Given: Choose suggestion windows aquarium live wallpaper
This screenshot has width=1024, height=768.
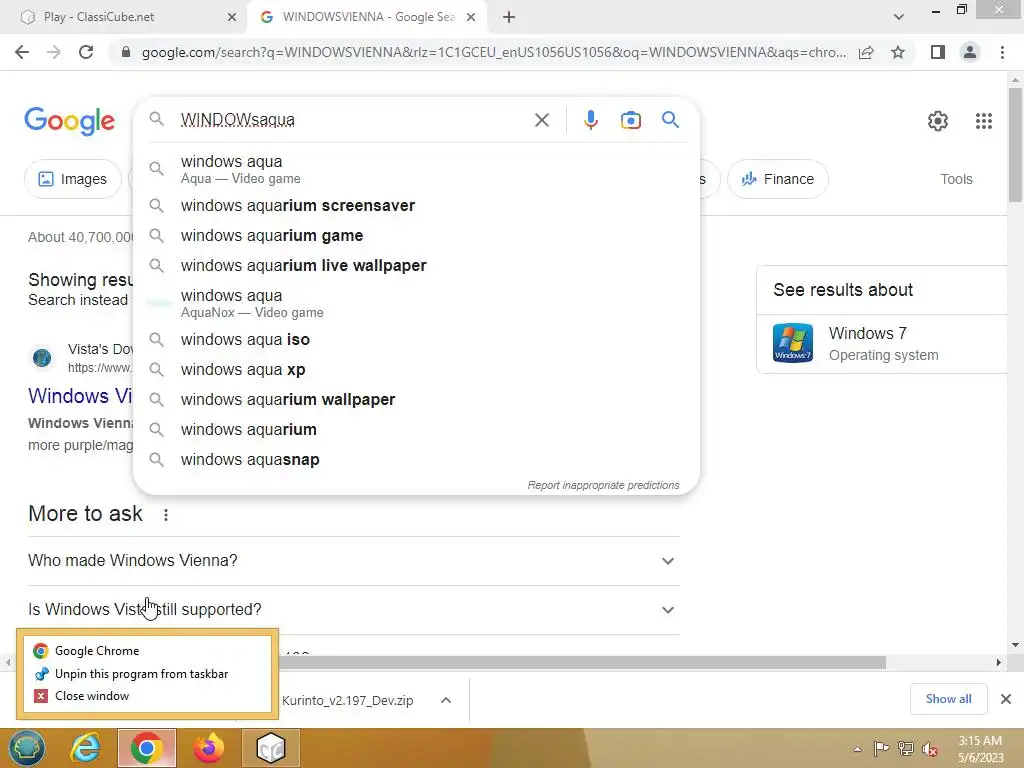Looking at the screenshot, I should [415, 266].
